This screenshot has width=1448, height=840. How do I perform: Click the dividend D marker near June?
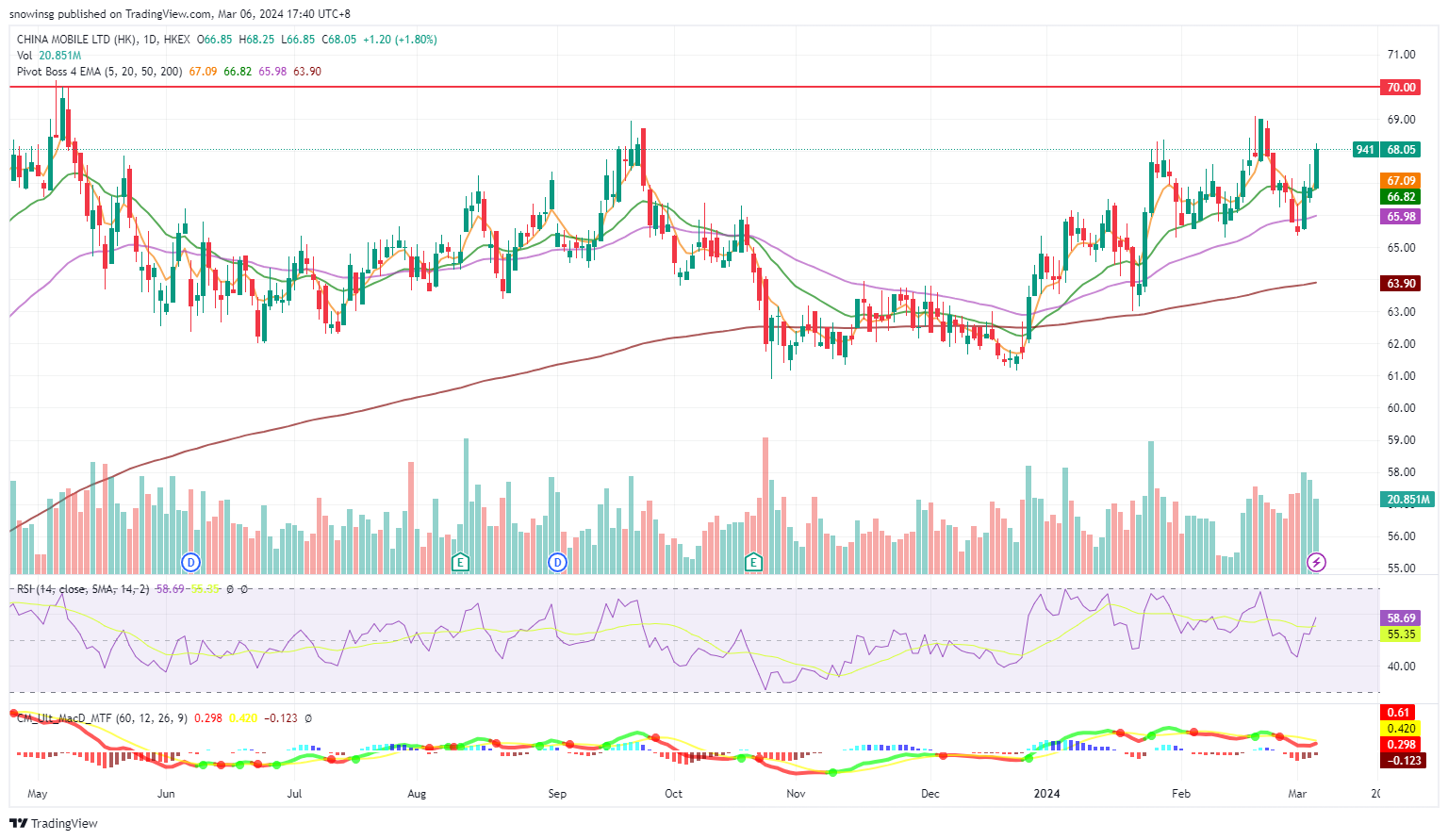pos(192,563)
